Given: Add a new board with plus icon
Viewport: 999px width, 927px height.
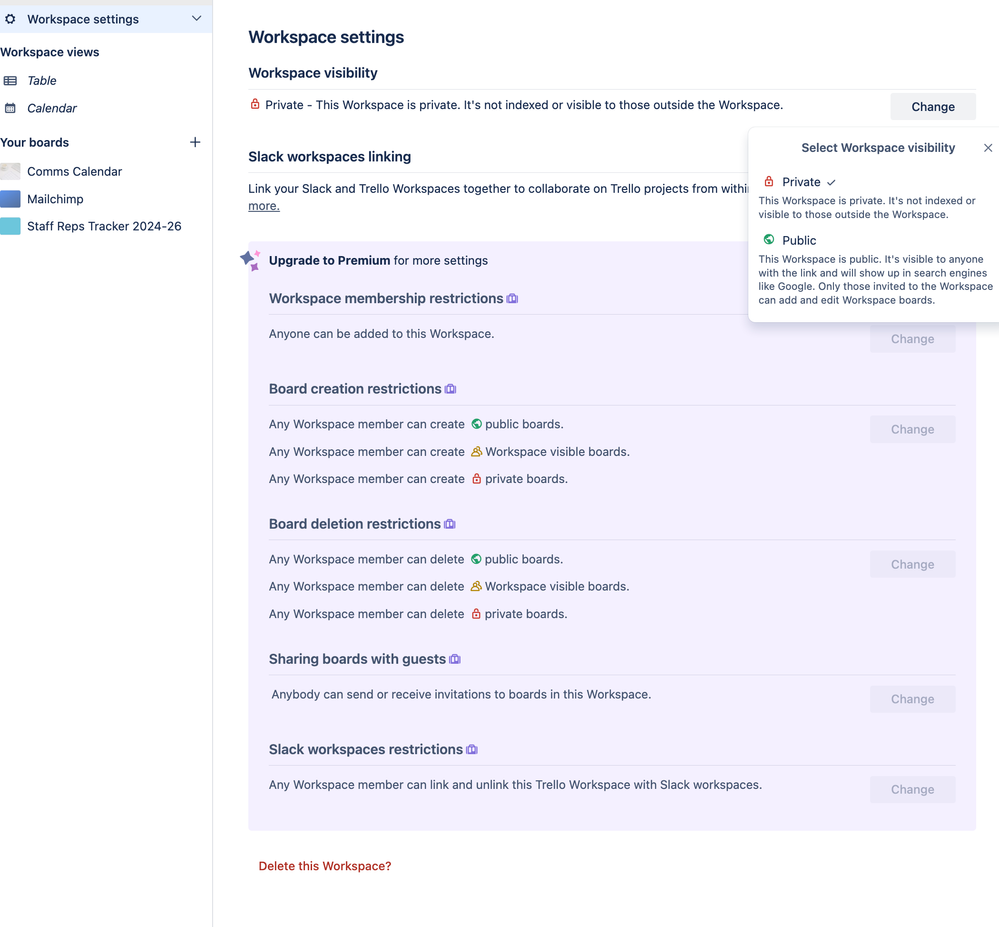Looking at the screenshot, I should tap(195, 142).
